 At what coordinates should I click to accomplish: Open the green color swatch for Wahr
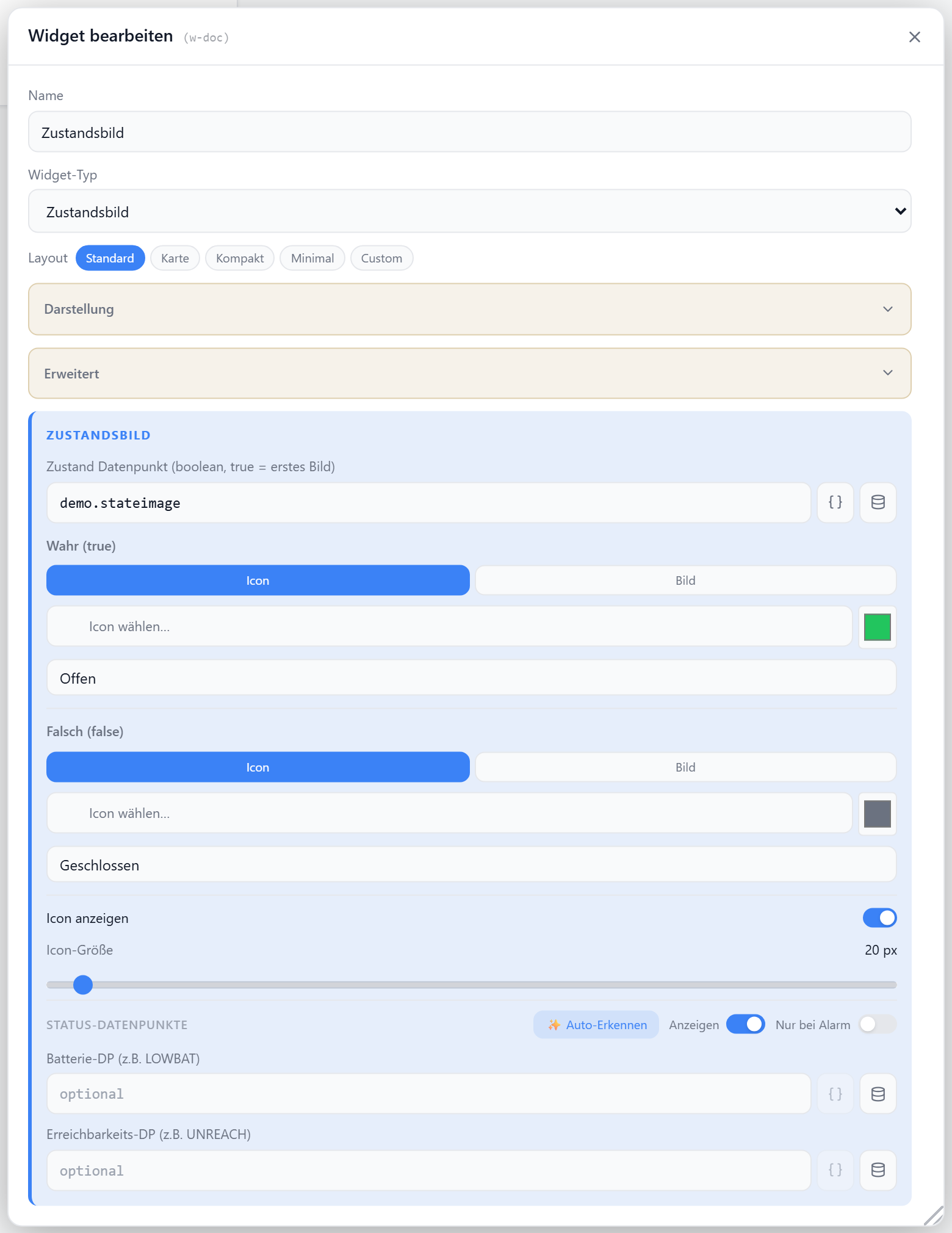(877, 627)
